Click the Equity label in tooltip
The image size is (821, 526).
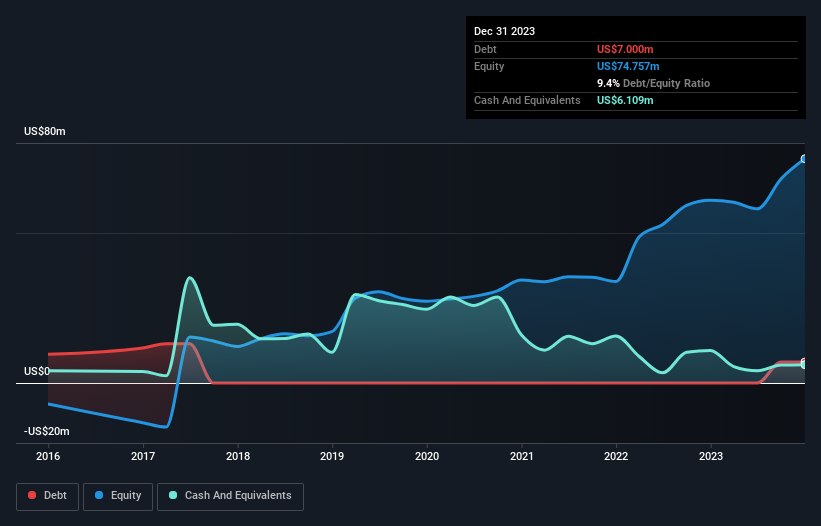[489, 66]
